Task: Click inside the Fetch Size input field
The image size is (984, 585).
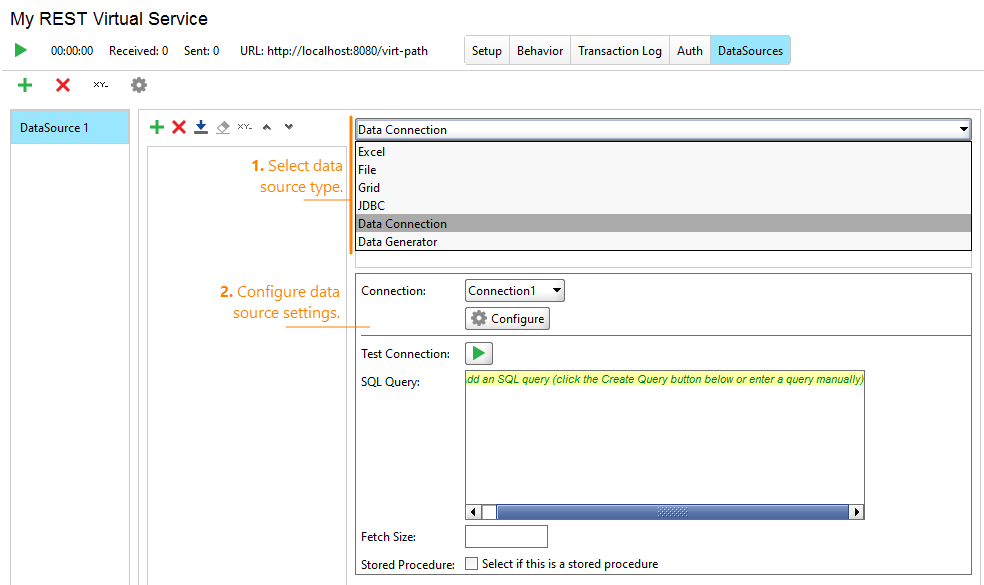Action: click(x=505, y=536)
